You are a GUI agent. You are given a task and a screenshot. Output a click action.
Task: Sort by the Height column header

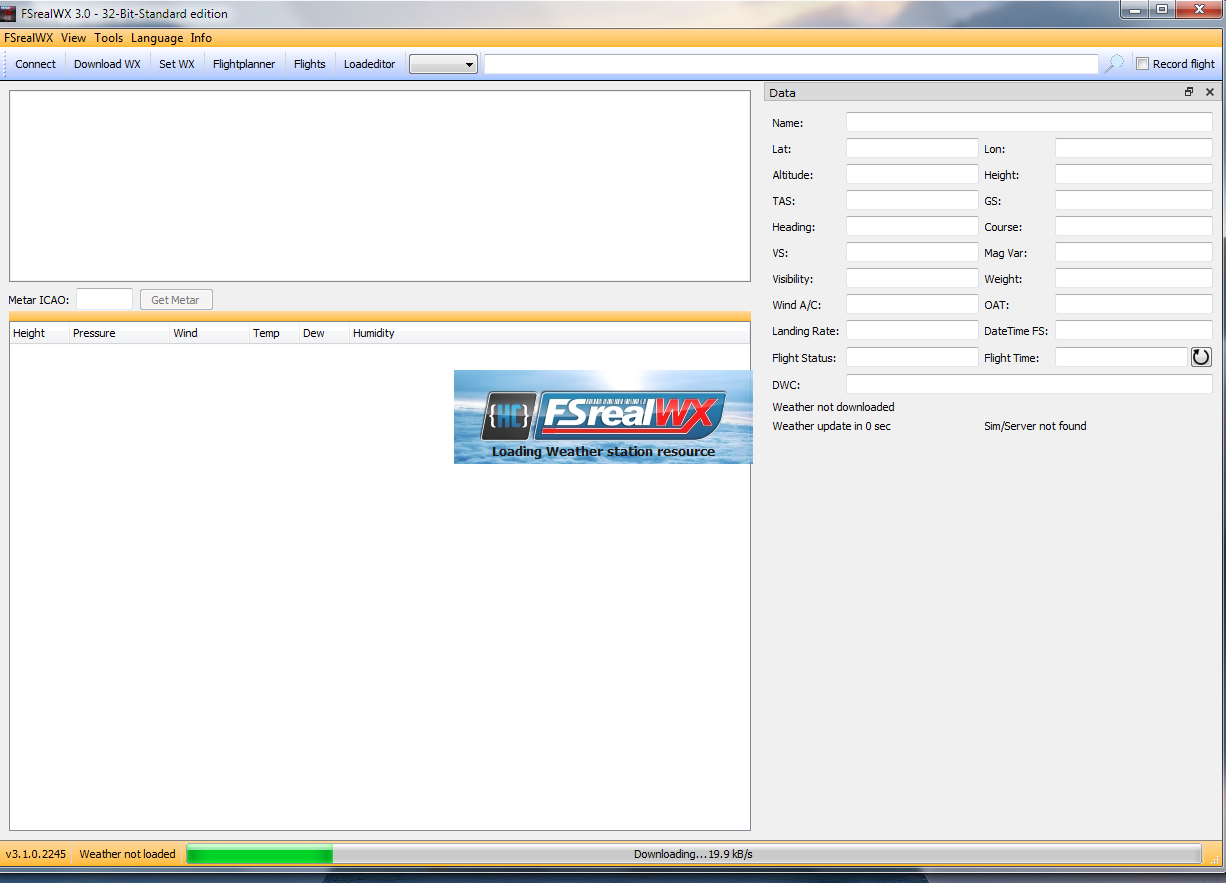[39, 333]
